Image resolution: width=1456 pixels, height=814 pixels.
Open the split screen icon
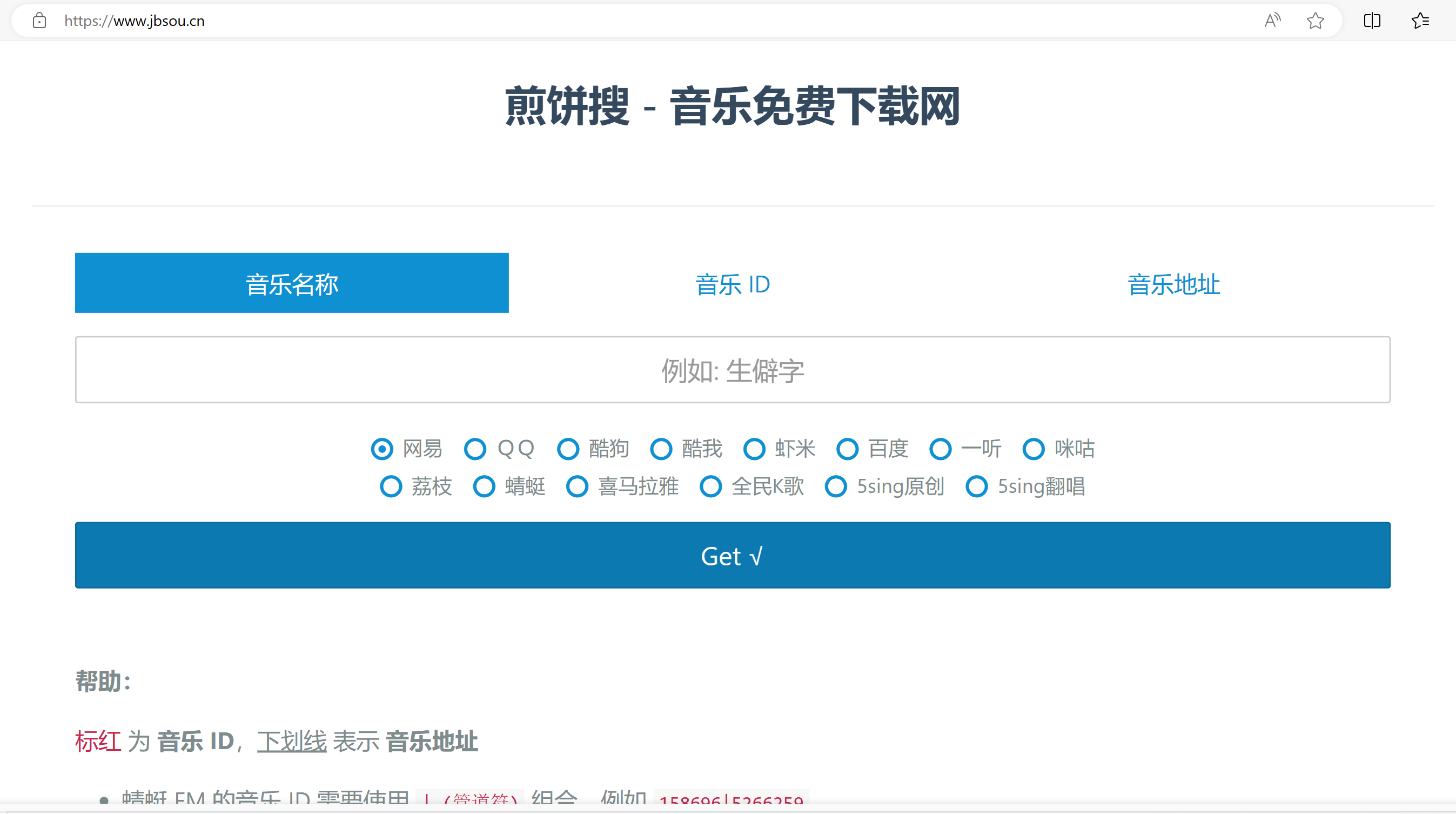[1372, 21]
